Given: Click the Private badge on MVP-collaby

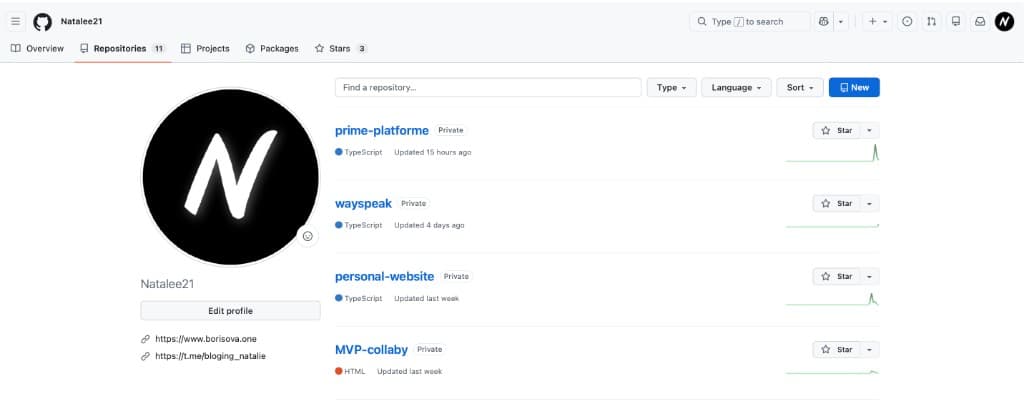Looking at the screenshot, I should (430, 350).
